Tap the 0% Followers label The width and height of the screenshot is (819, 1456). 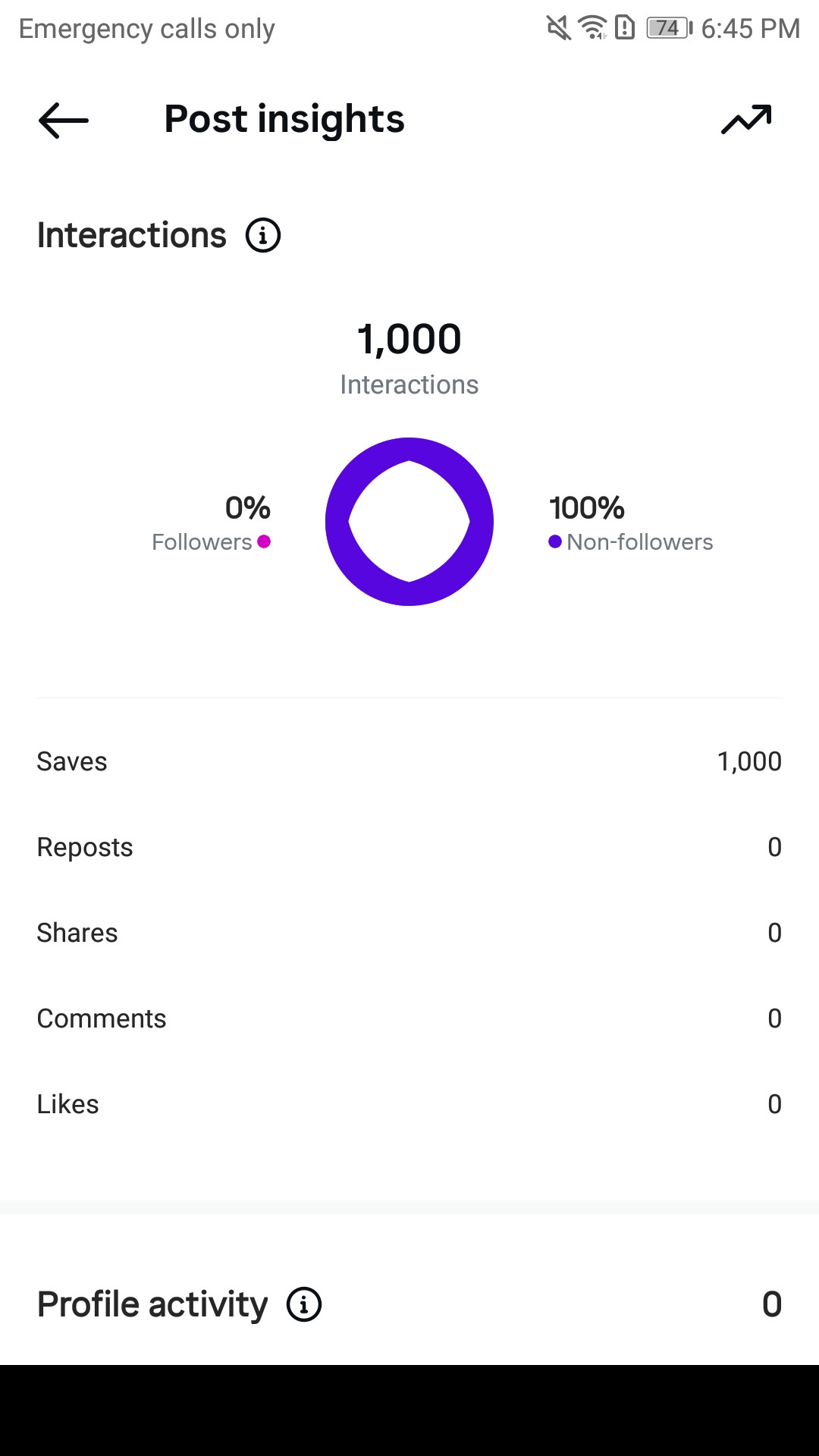(211, 523)
